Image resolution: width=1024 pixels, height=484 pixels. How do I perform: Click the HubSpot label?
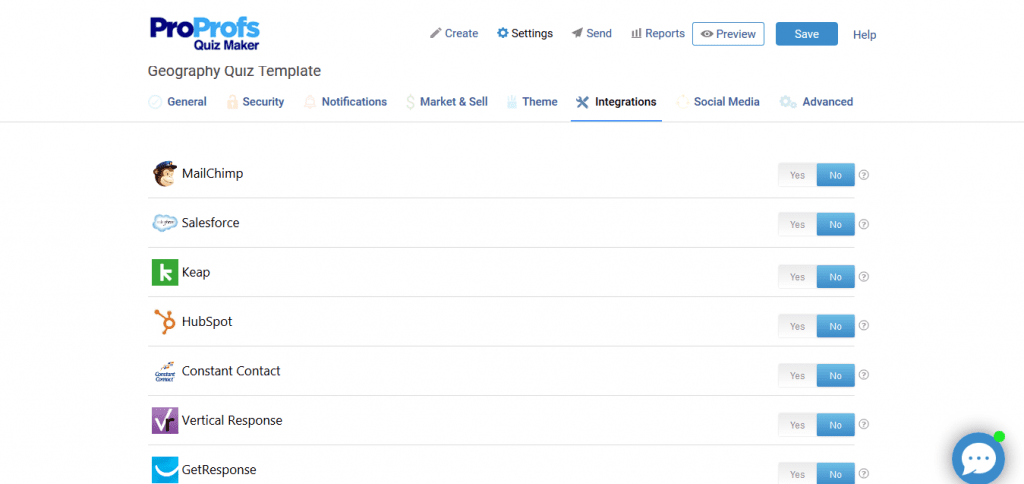click(207, 321)
